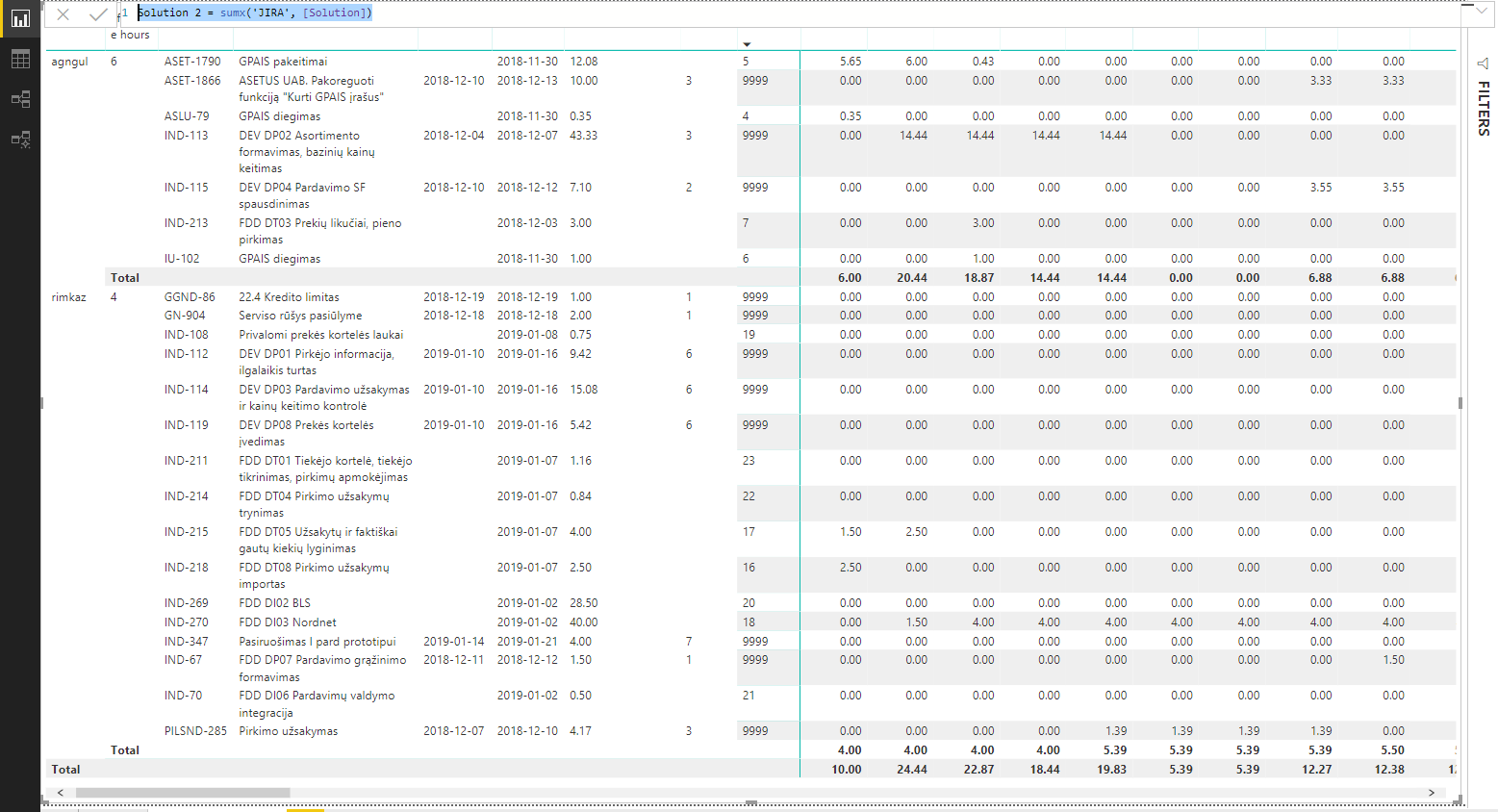Click the IND-347 issue key
This screenshot has width=1498, height=812.
(186, 642)
